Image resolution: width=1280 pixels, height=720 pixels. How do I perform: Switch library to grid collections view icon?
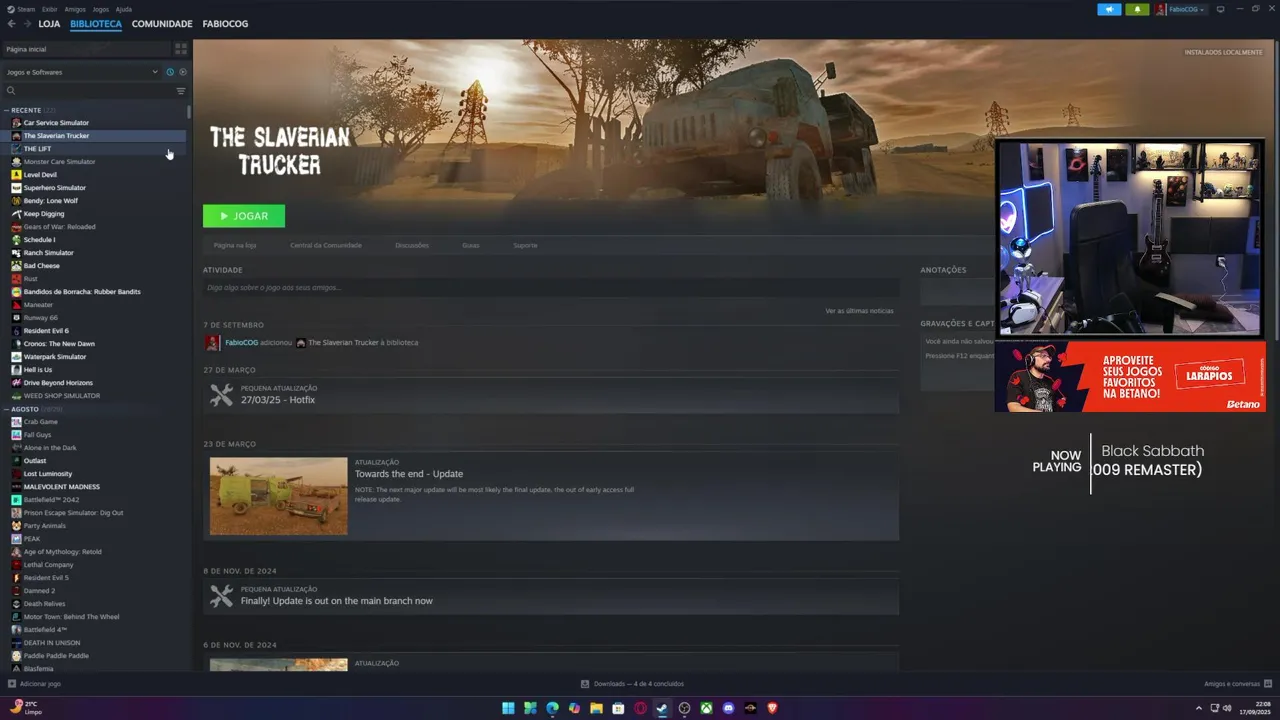click(x=181, y=49)
